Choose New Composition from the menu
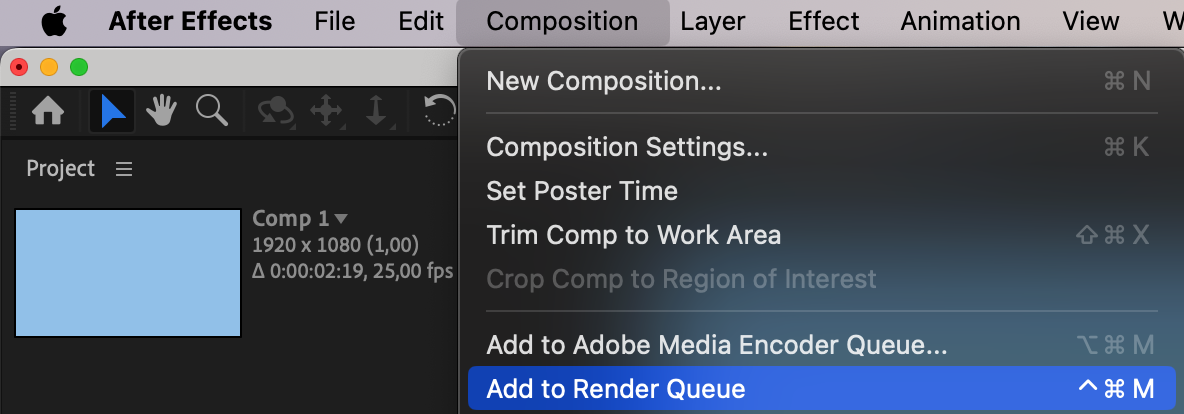The height and width of the screenshot is (414, 1184). pos(603,81)
